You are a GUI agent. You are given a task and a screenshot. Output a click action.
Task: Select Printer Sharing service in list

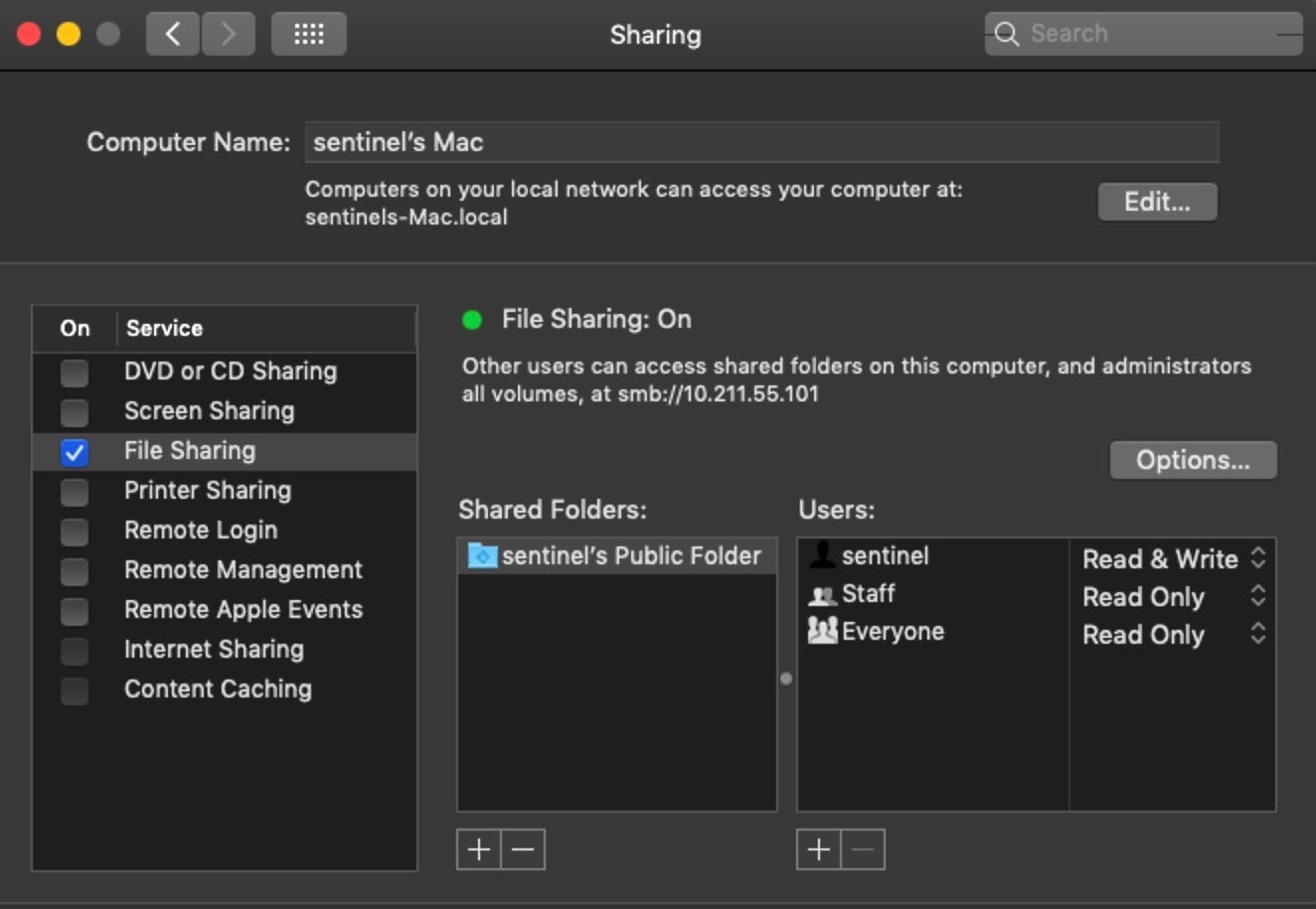pyautogui.click(x=208, y=491)
